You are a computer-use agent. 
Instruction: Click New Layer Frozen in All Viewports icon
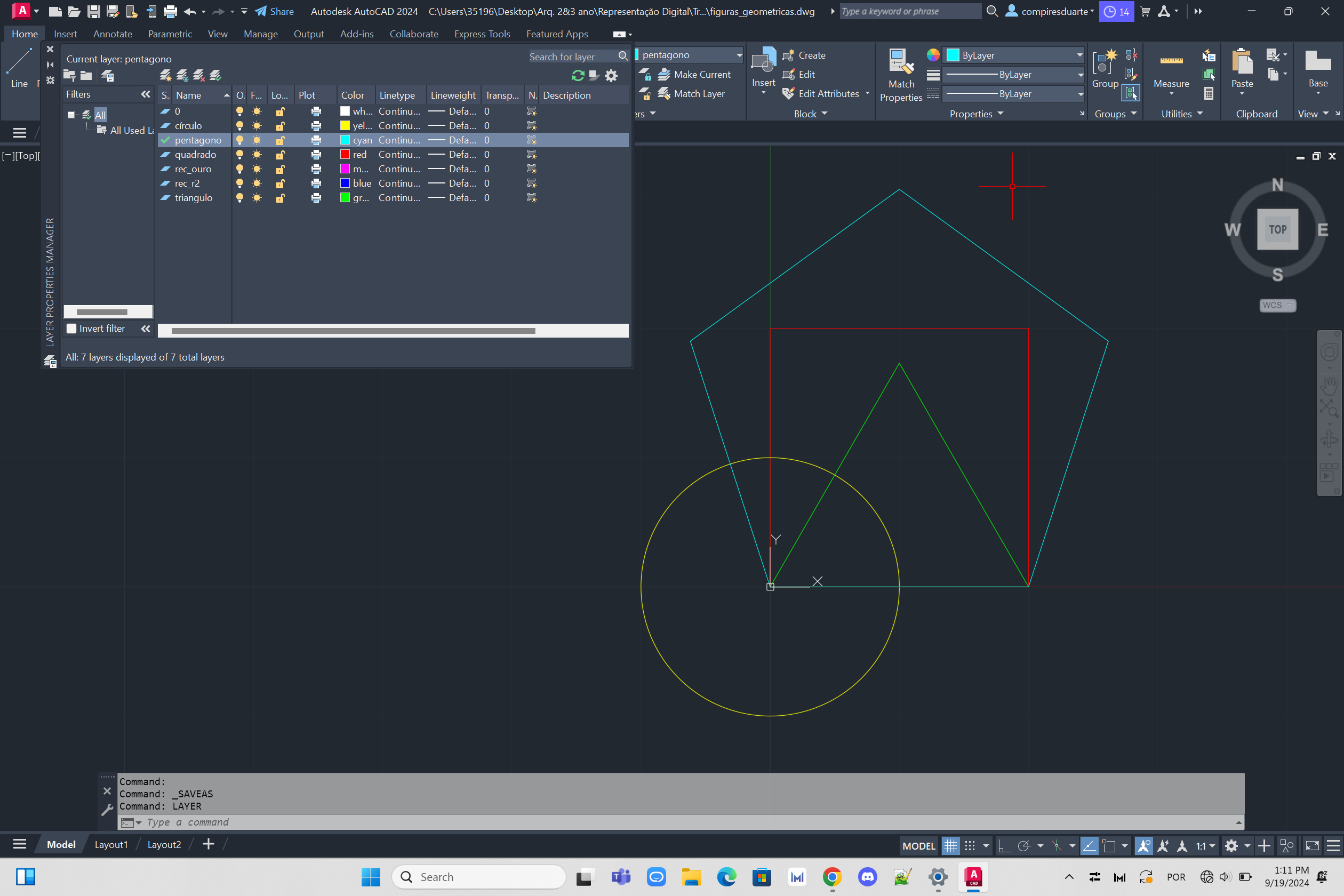pos(182,75)
